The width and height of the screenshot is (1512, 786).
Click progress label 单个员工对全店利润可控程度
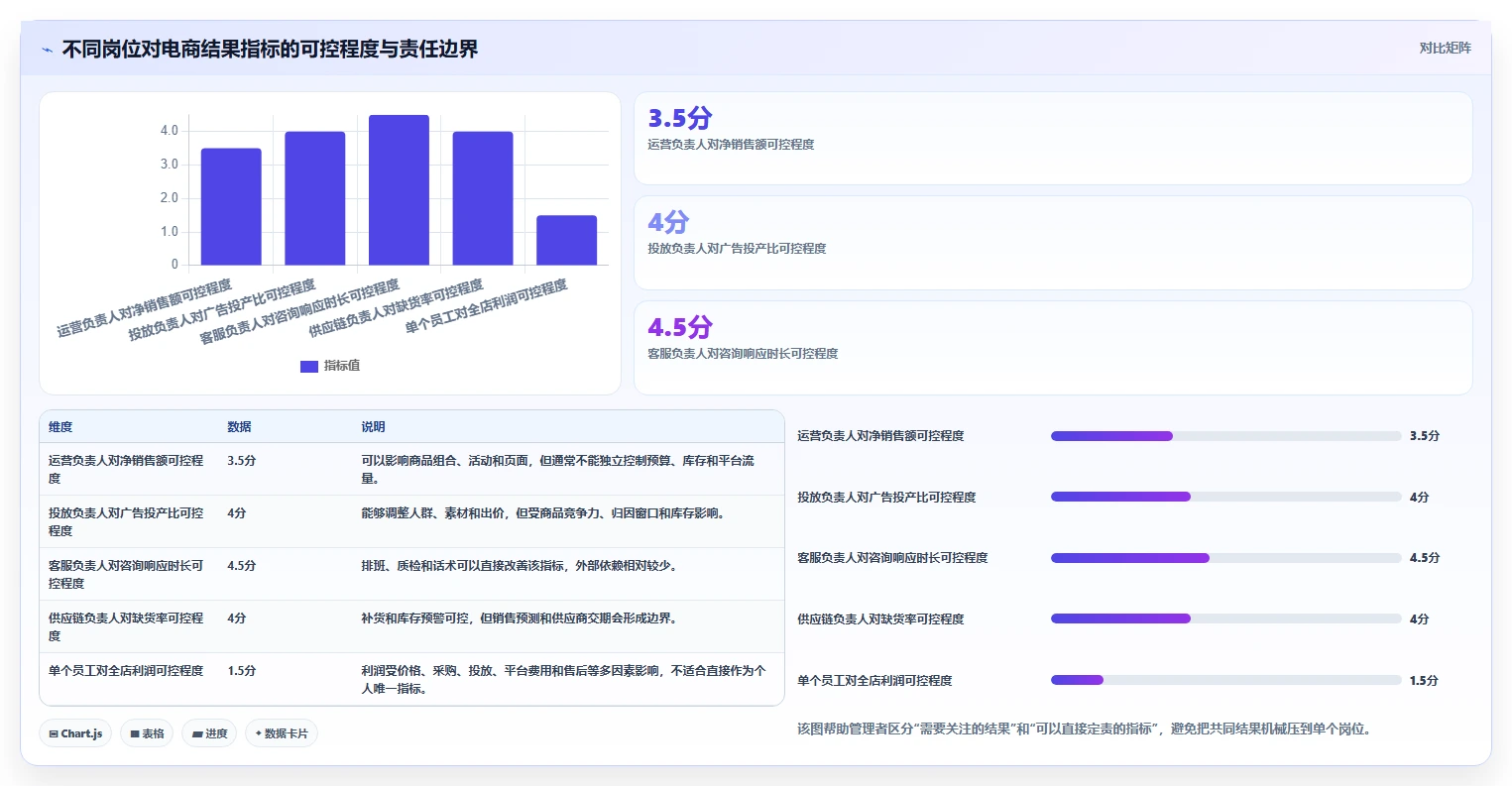874,681
